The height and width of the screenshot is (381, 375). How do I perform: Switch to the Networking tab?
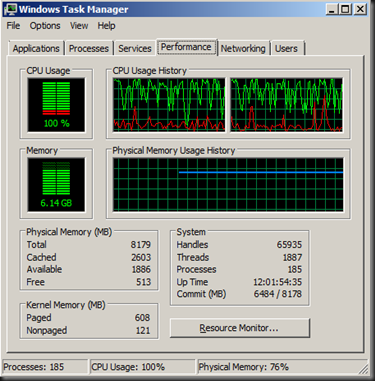243,48
